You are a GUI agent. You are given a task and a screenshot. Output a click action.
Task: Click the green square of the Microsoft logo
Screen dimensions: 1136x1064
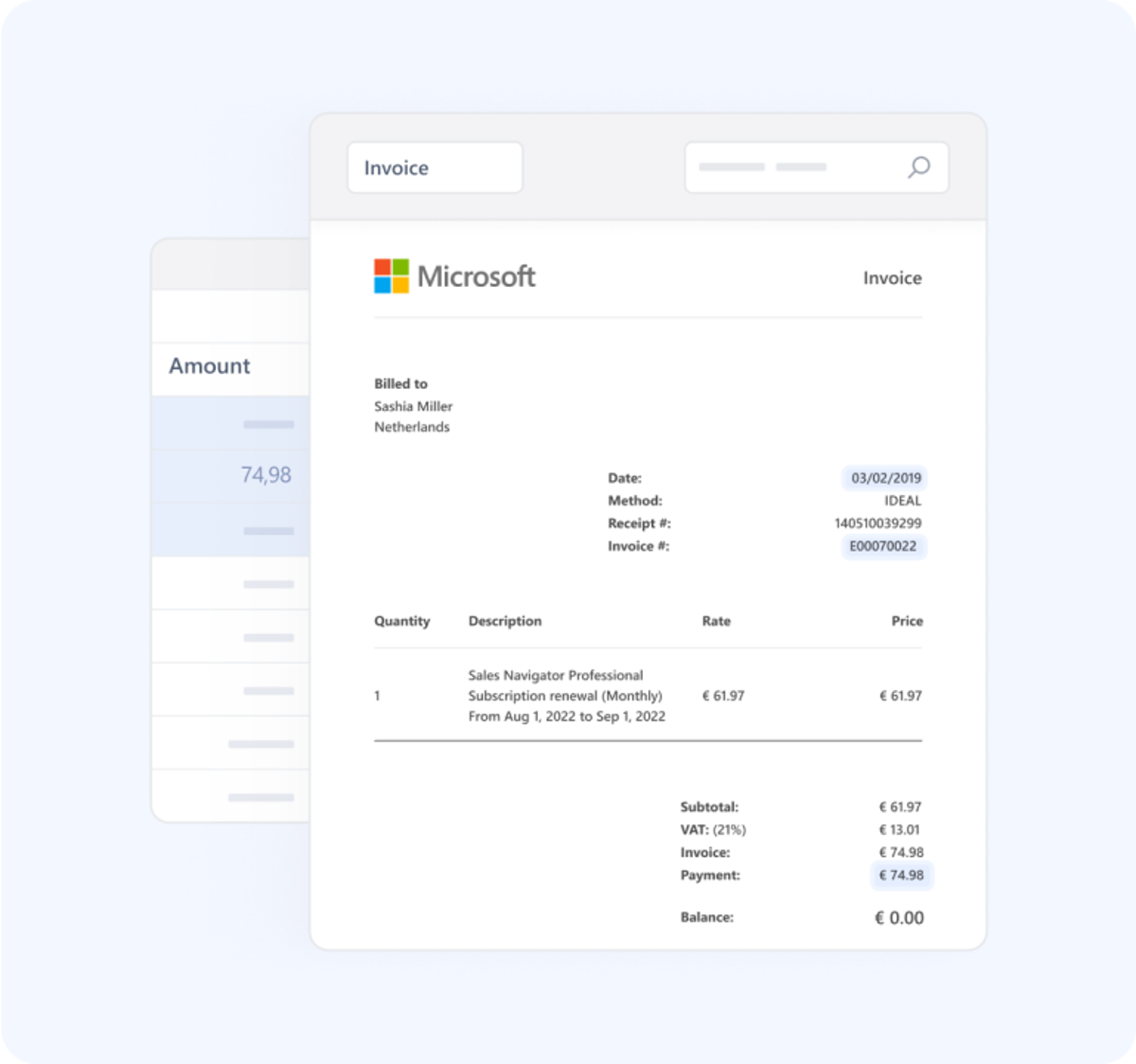pos(402,266)
